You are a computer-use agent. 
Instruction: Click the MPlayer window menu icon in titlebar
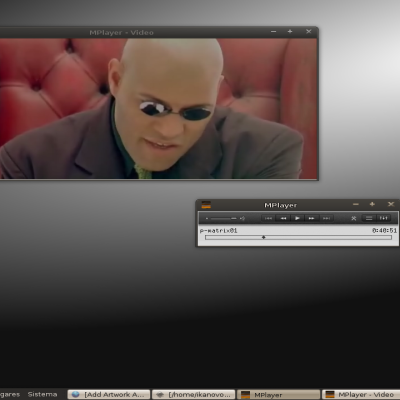point(206,205)
